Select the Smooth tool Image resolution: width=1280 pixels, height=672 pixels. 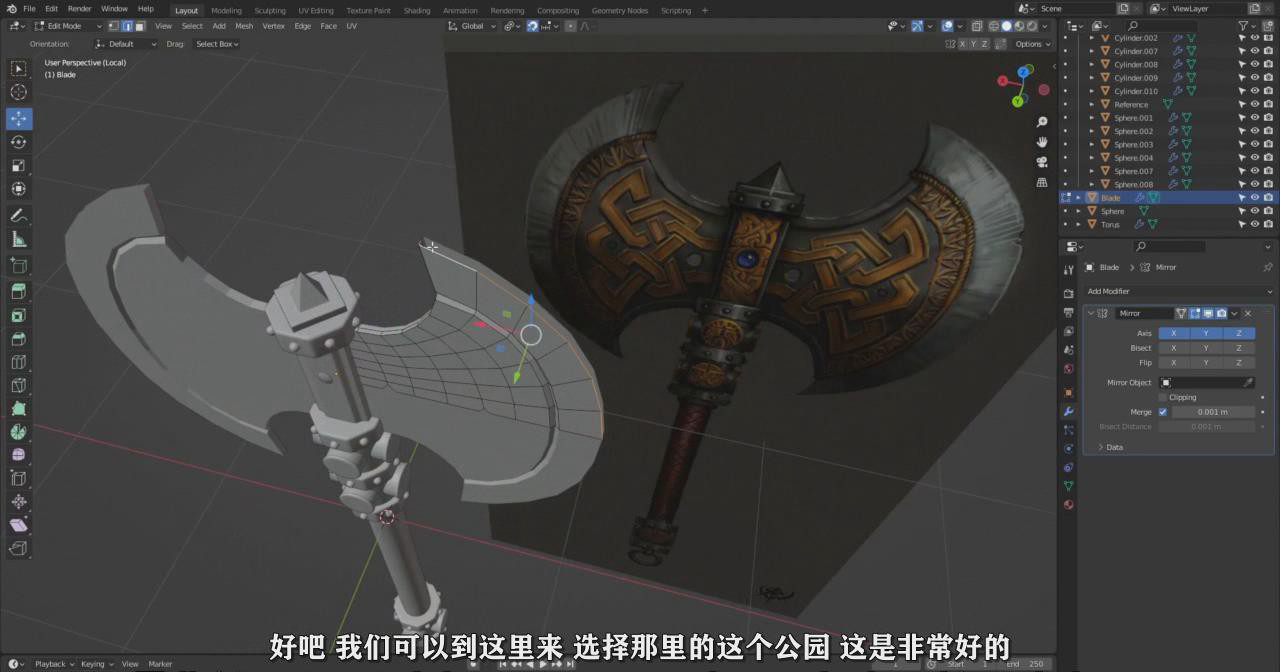(x=19, y=455)
